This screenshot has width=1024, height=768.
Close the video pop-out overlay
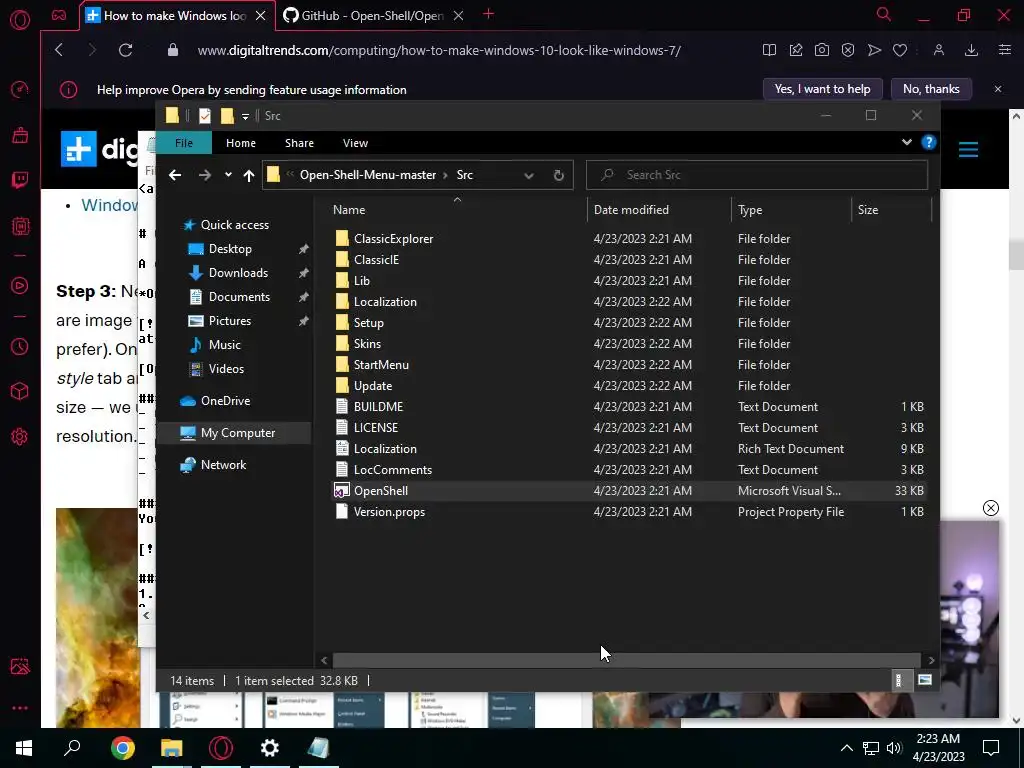coord(991,508)
